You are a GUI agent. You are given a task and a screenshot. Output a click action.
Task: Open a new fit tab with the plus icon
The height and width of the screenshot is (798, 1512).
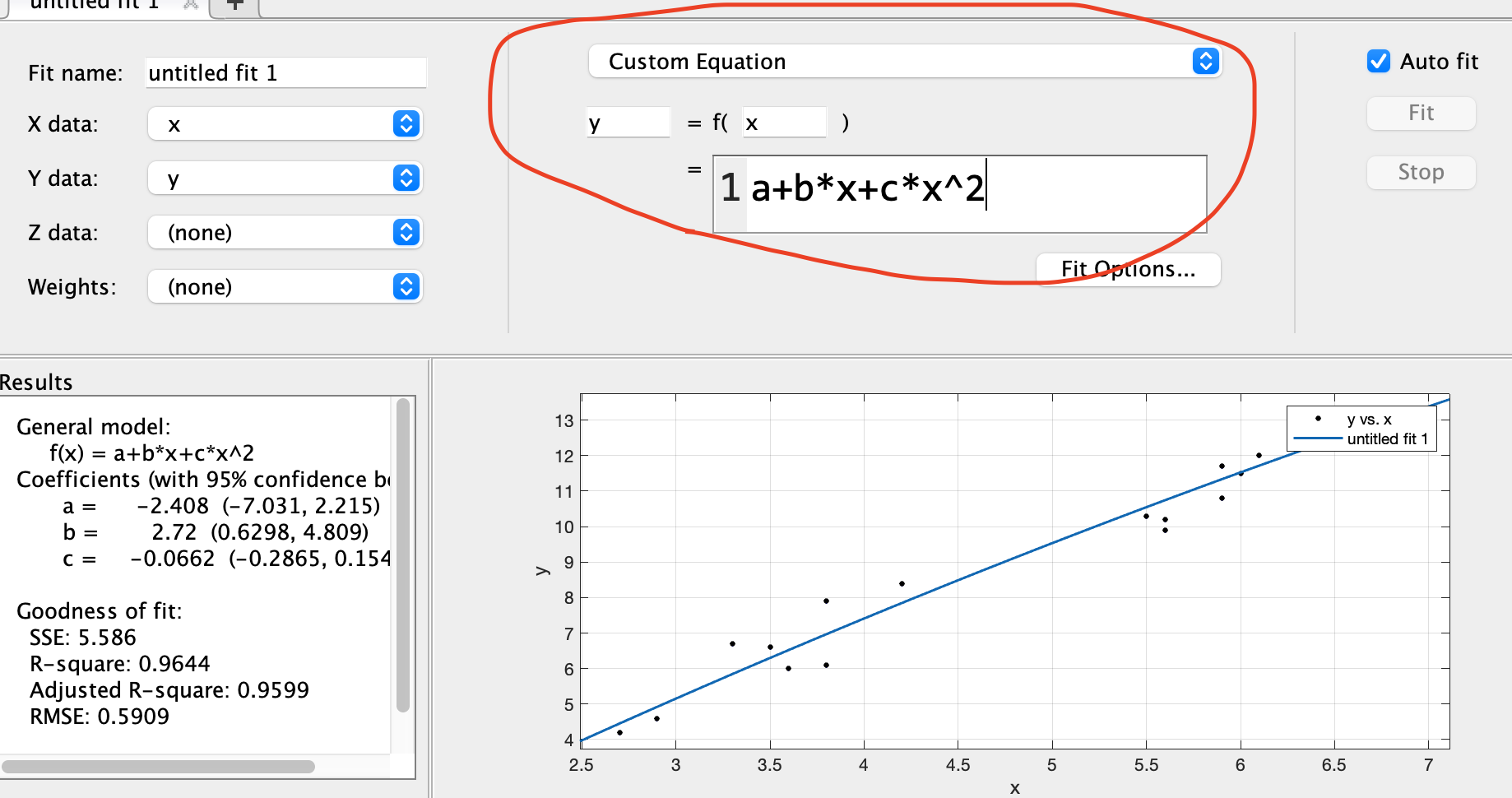coord(234,6)
